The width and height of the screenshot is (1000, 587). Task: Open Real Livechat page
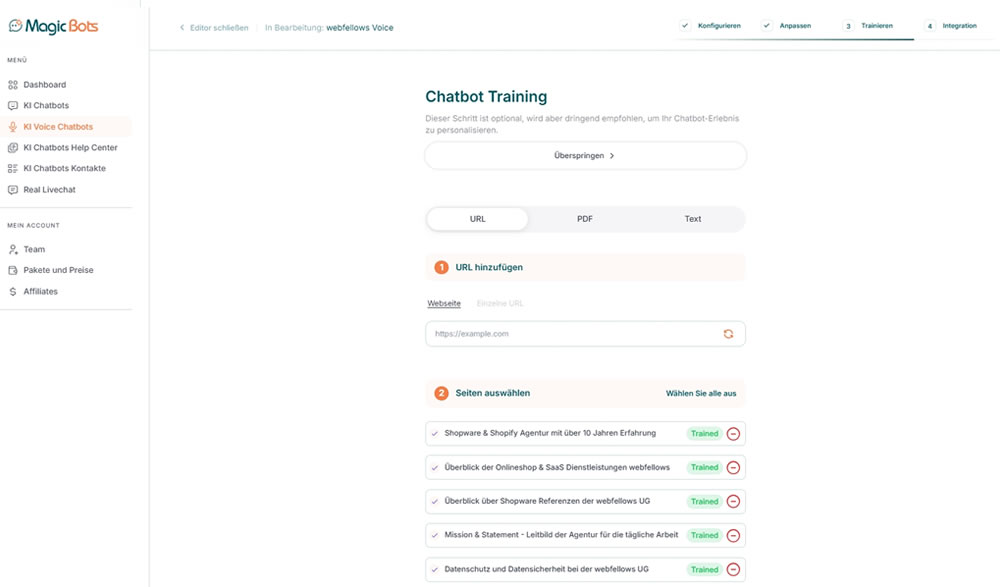coord(49,189)
